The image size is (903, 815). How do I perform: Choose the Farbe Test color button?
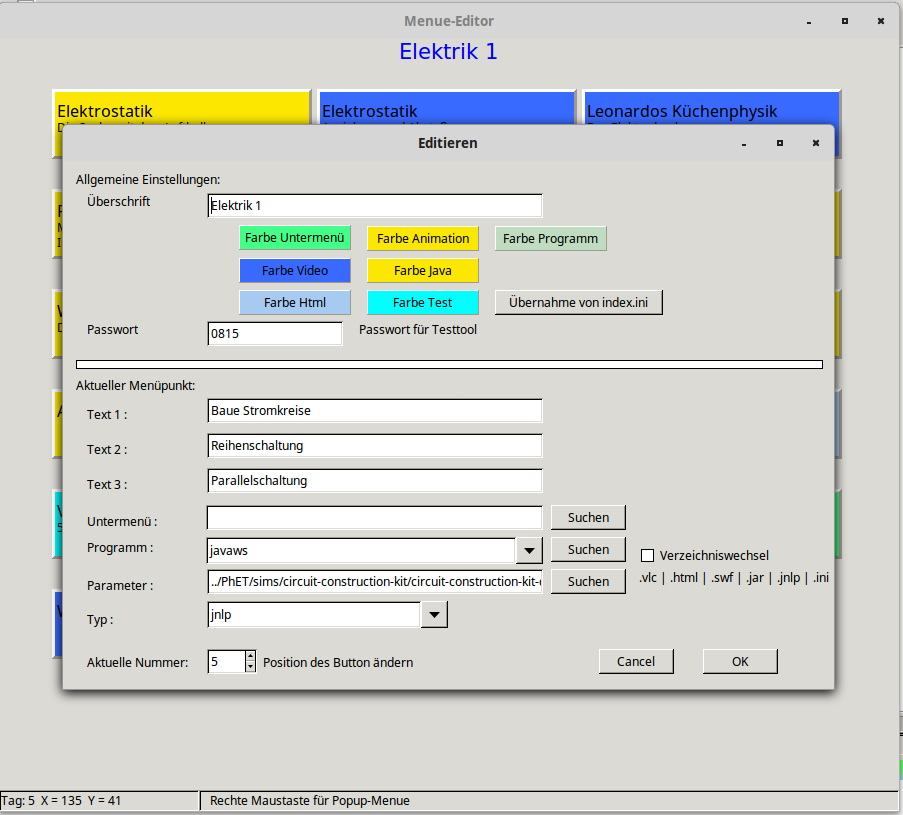423,302
